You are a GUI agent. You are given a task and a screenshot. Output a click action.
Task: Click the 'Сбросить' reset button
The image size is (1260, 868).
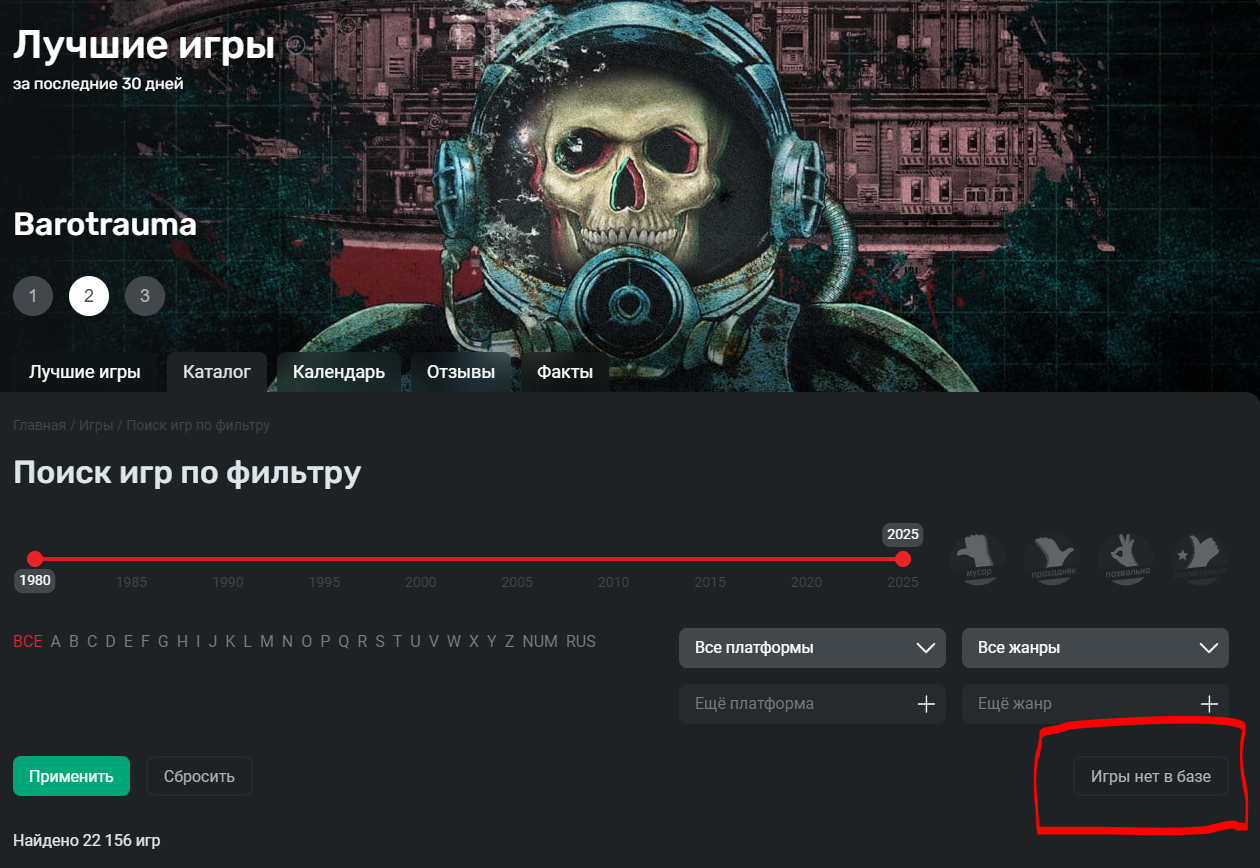(199, 776)
